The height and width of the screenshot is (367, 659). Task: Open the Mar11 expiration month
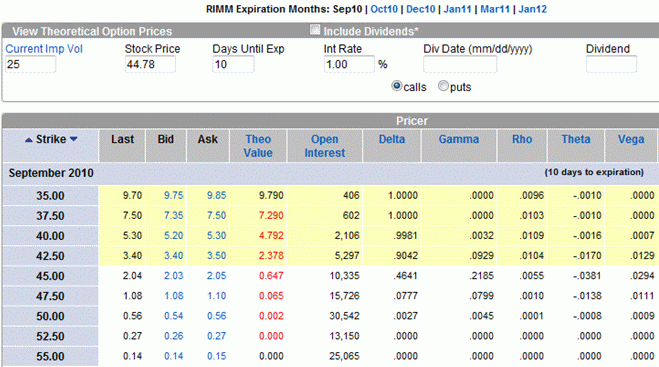pos(495,9)
